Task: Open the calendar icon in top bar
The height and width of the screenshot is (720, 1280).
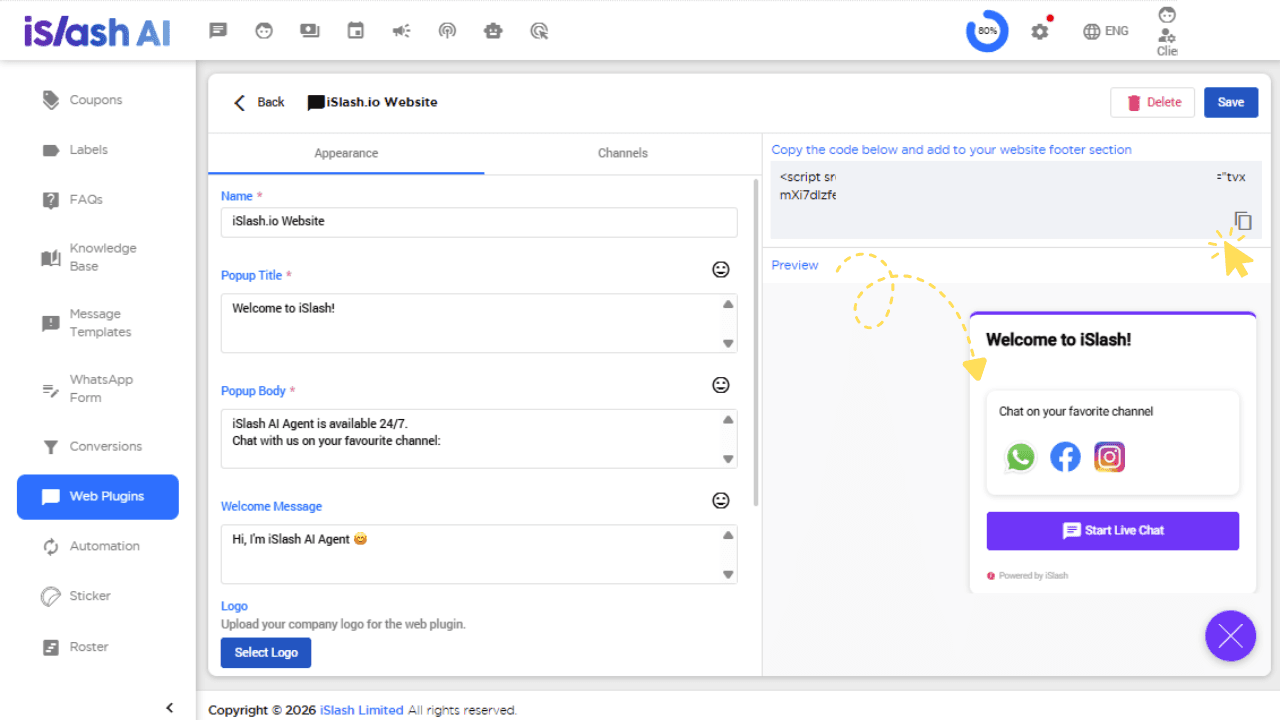Action: 355,31
